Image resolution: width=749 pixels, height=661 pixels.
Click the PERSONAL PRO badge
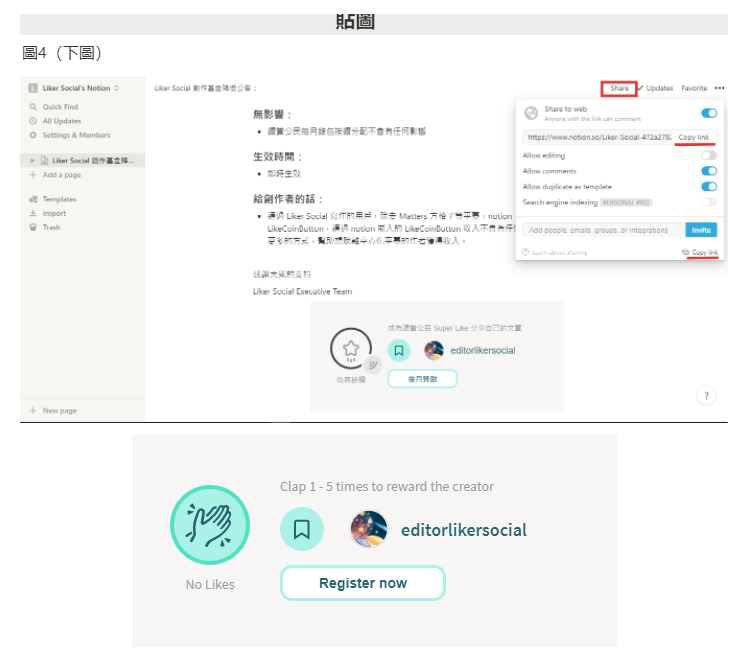(x=626, y=203)
